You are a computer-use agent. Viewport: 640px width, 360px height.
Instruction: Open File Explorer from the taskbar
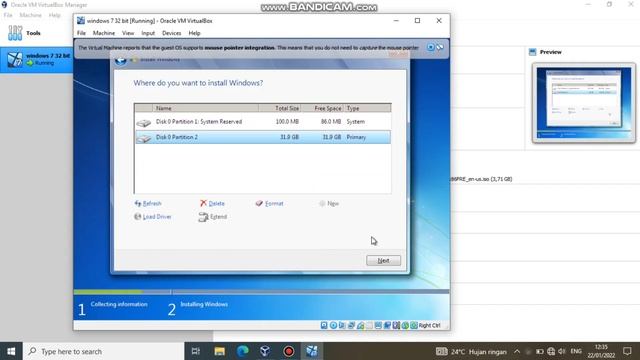[x=220, y=351]
